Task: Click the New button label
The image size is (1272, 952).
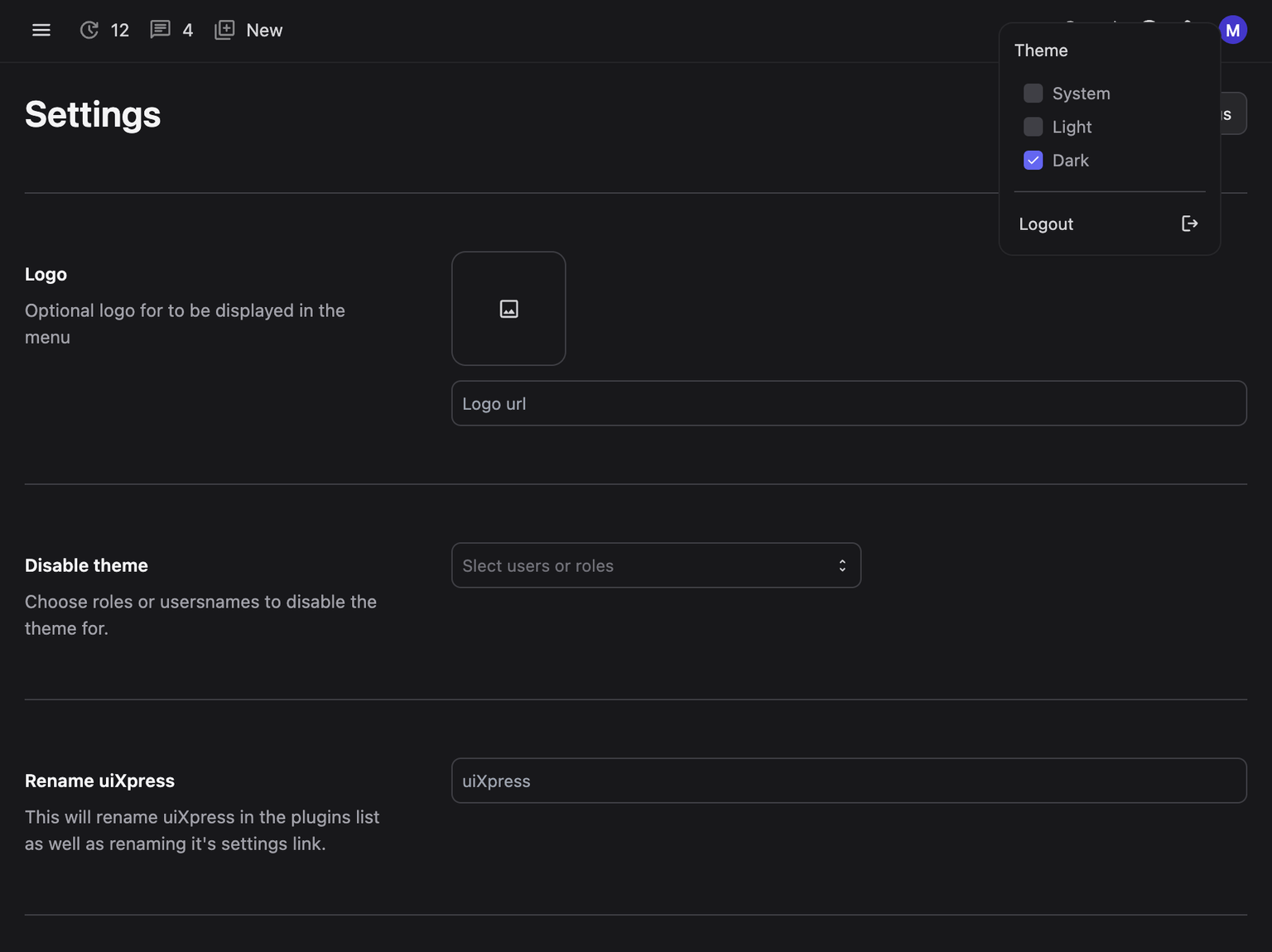Action: (264, 31)
